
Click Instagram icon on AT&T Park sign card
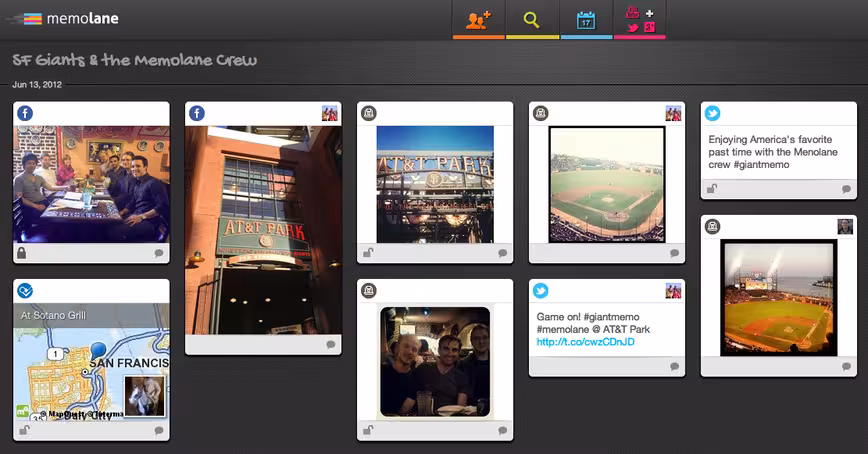(369, 113)
